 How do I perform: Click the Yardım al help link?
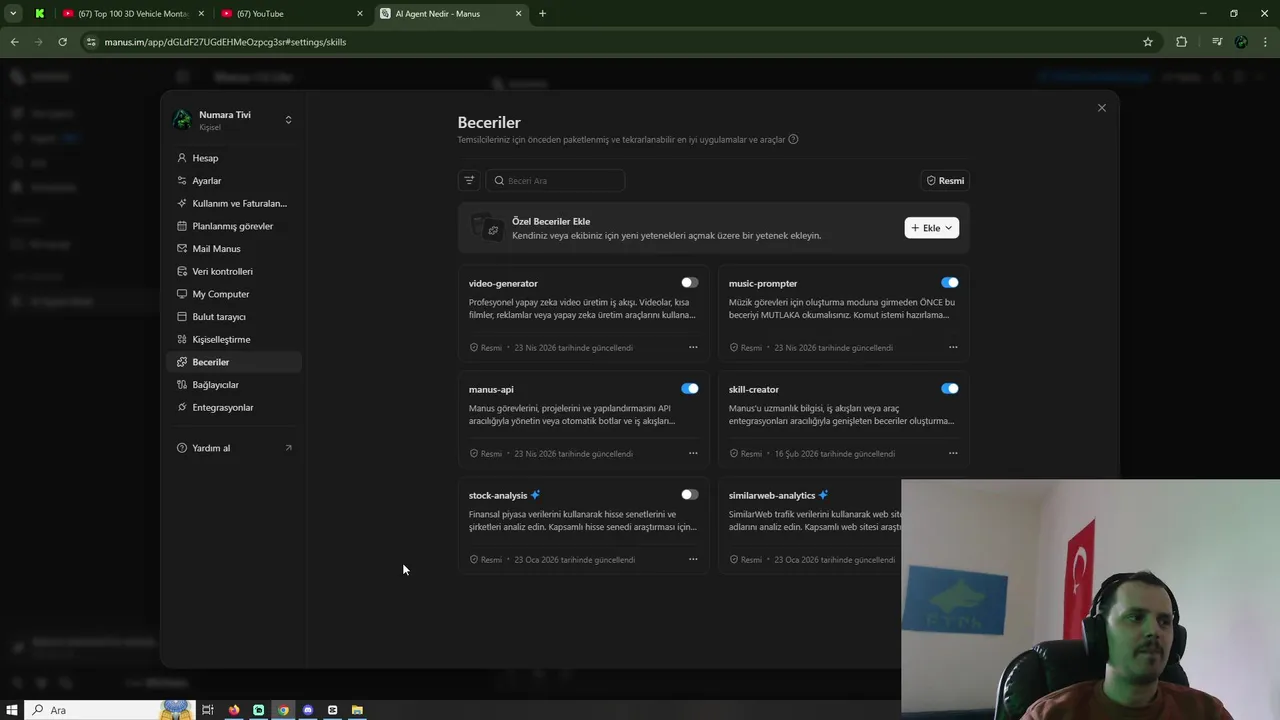point(234,448)
